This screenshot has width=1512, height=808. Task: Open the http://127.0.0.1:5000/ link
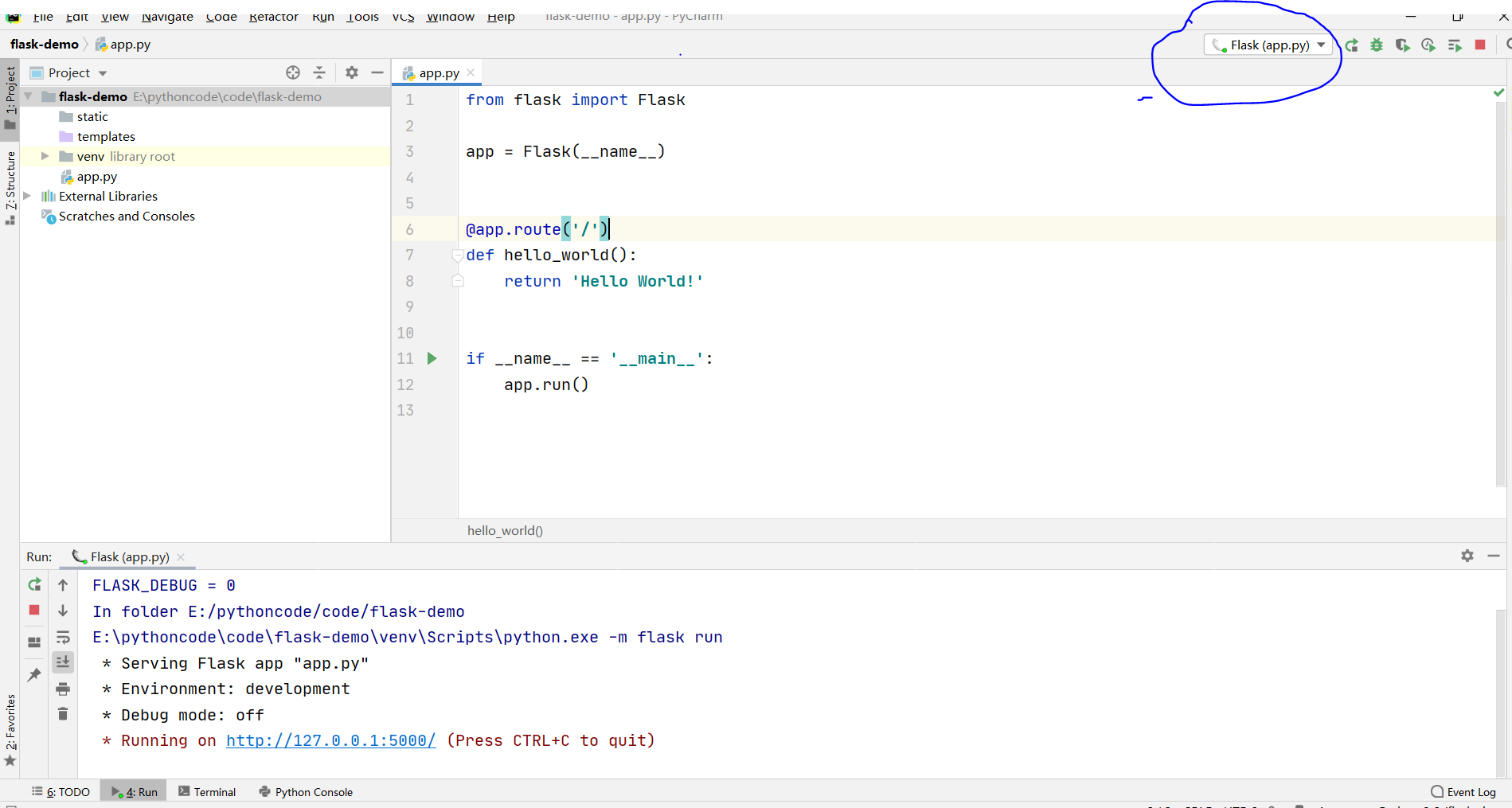tap(331, 741)
